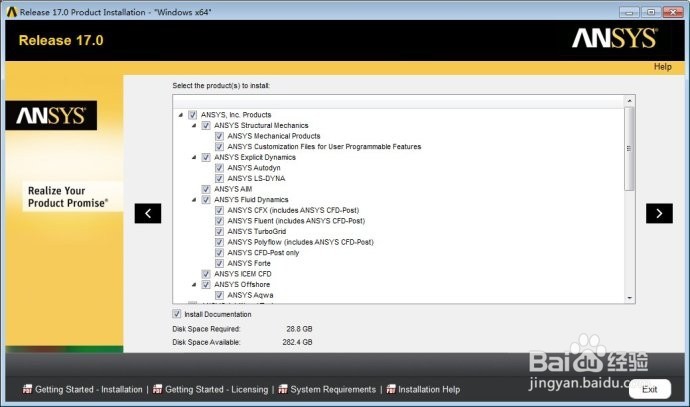Uncheck ANSYS, Inc. Products checkbox
This screenshot has height=407, width=690.
point(192,115)
